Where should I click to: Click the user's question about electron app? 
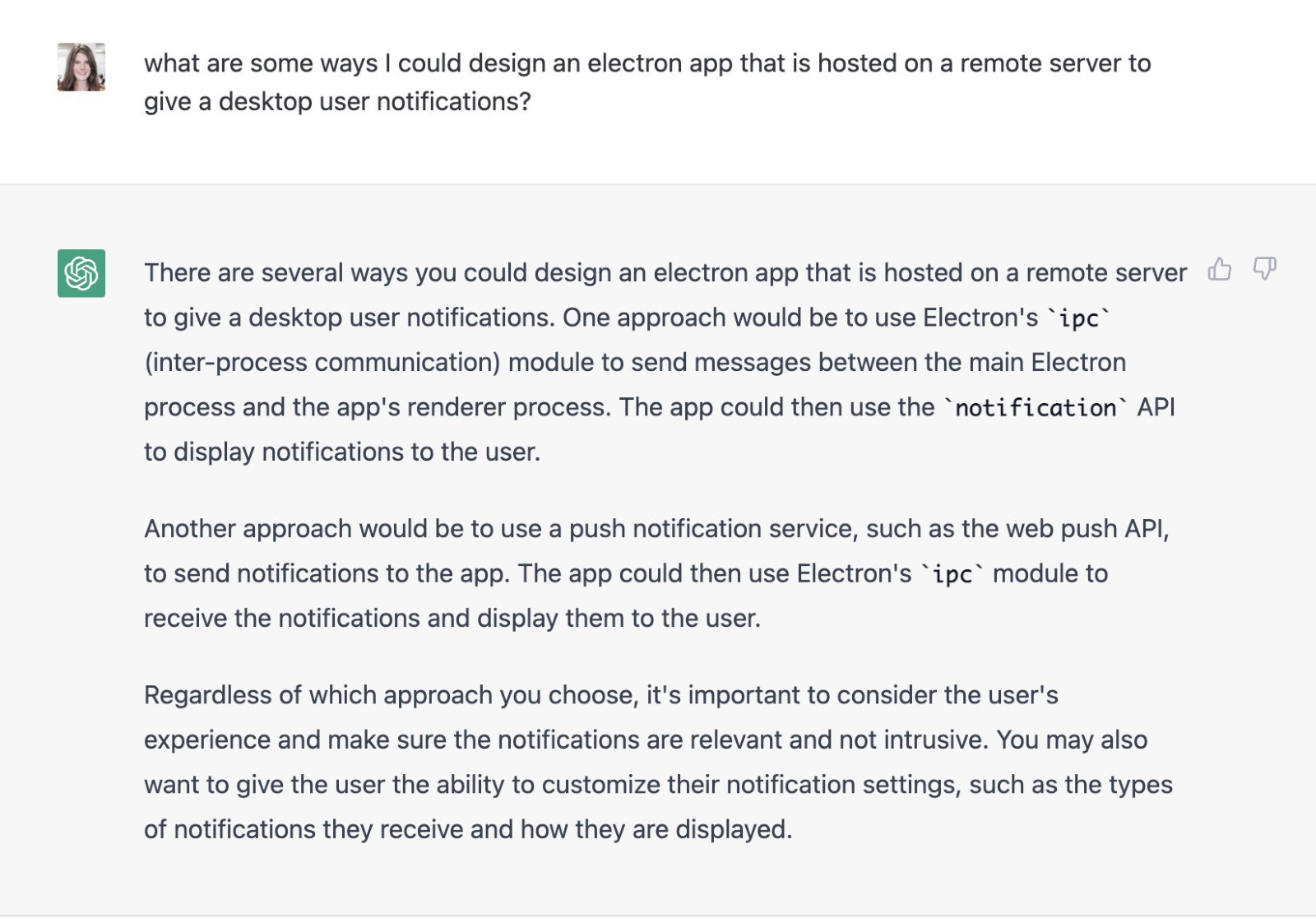point(646,64)
